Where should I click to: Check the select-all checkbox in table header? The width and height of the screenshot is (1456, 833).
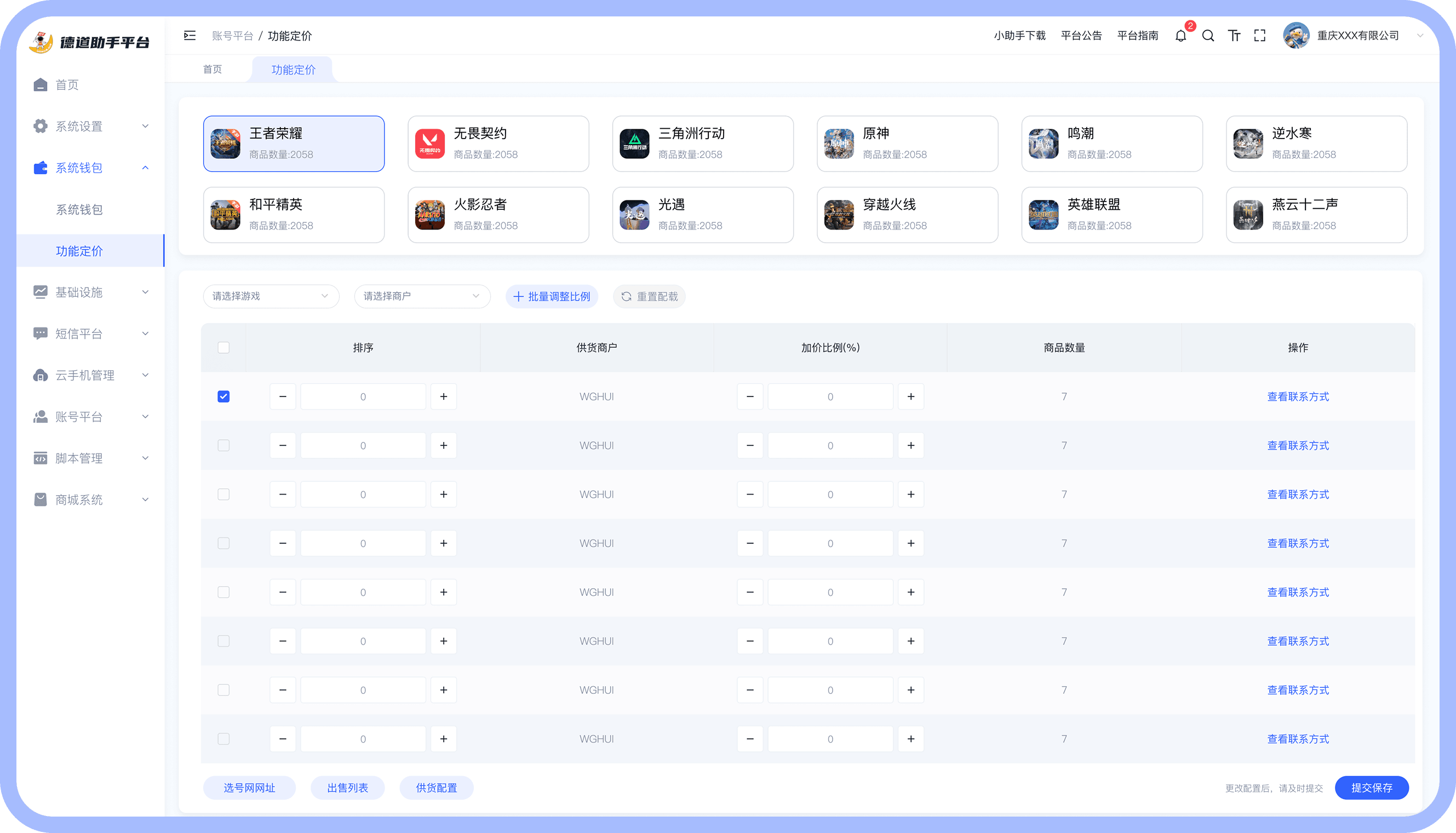click(x=223, y=348)
